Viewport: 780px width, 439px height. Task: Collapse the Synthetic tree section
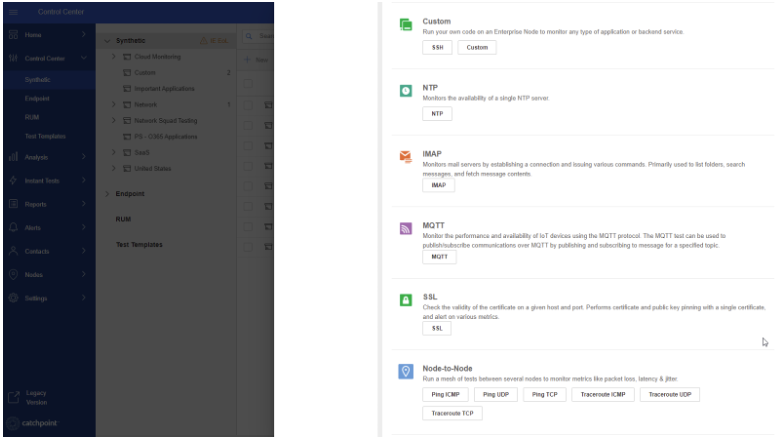(x=107, y=40)
